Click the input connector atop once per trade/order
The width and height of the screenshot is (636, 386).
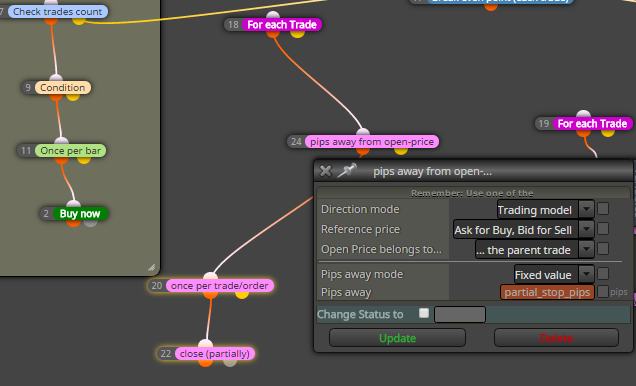point(211,277)
